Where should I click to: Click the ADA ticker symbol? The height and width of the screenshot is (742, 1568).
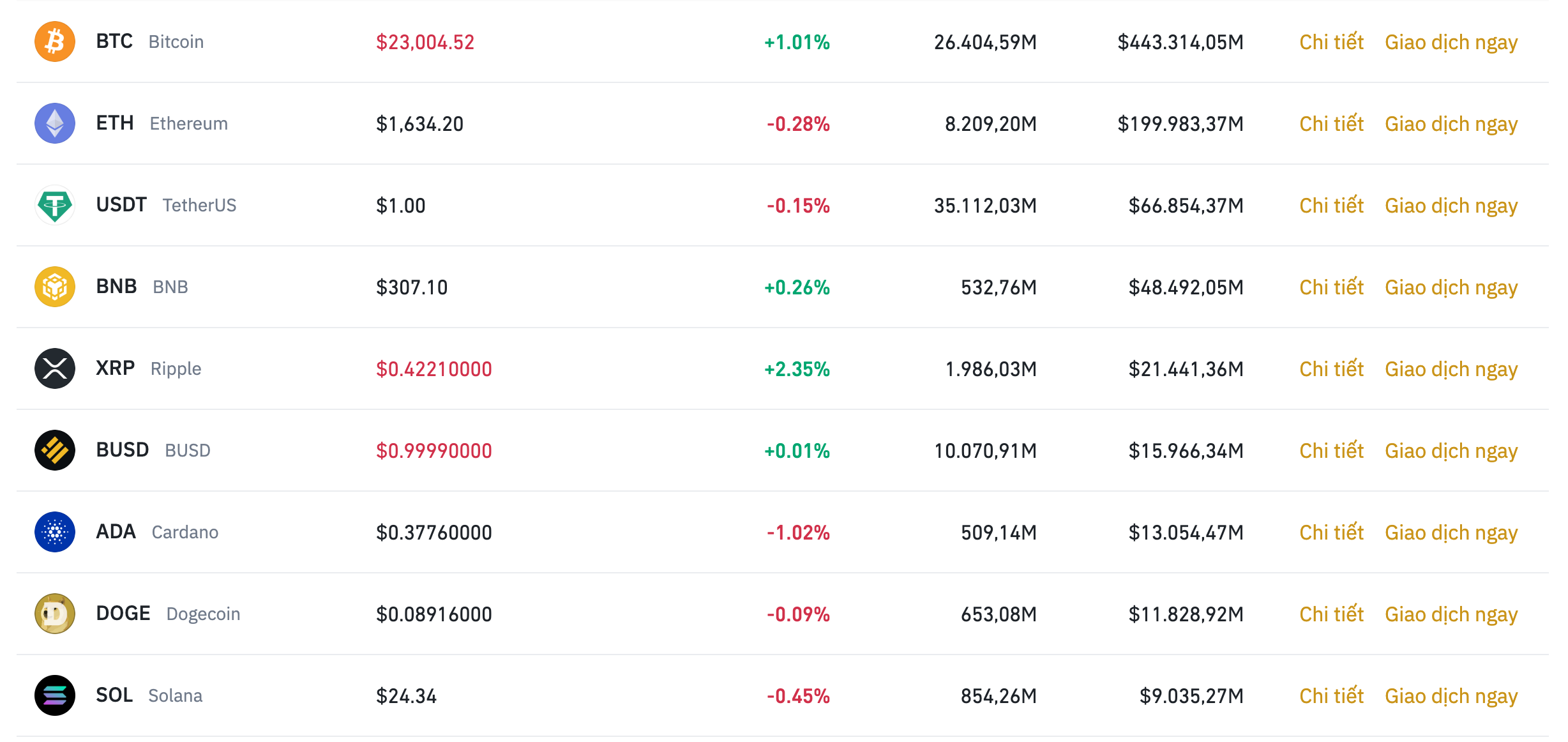click(x=116, y=532)
